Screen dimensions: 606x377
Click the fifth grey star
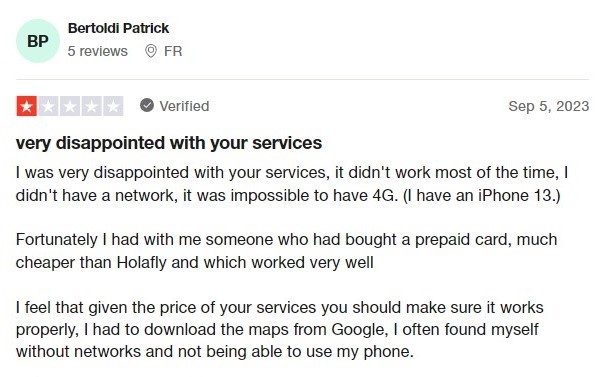(113, 106)
